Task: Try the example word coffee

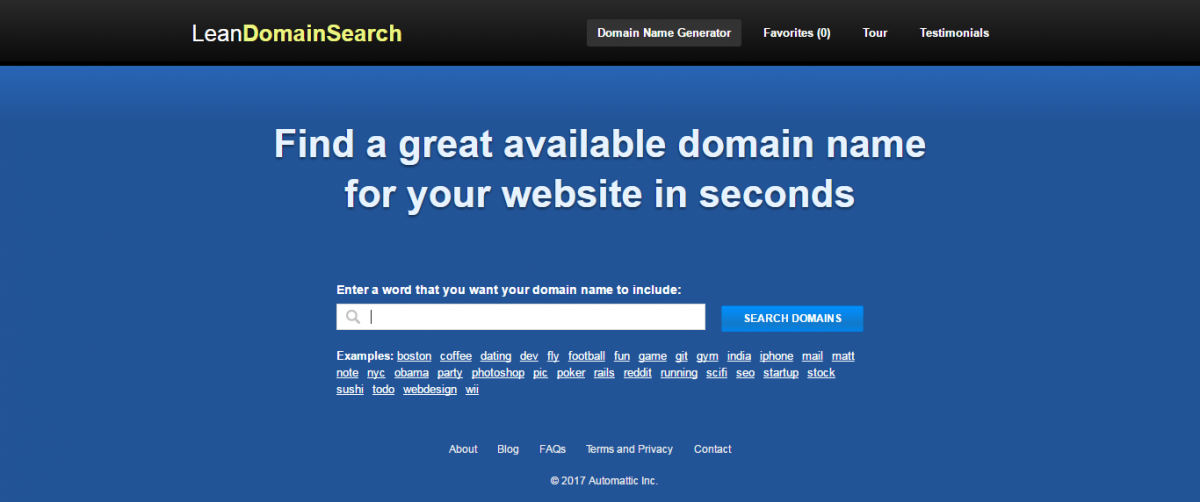Action: (456, 356)
